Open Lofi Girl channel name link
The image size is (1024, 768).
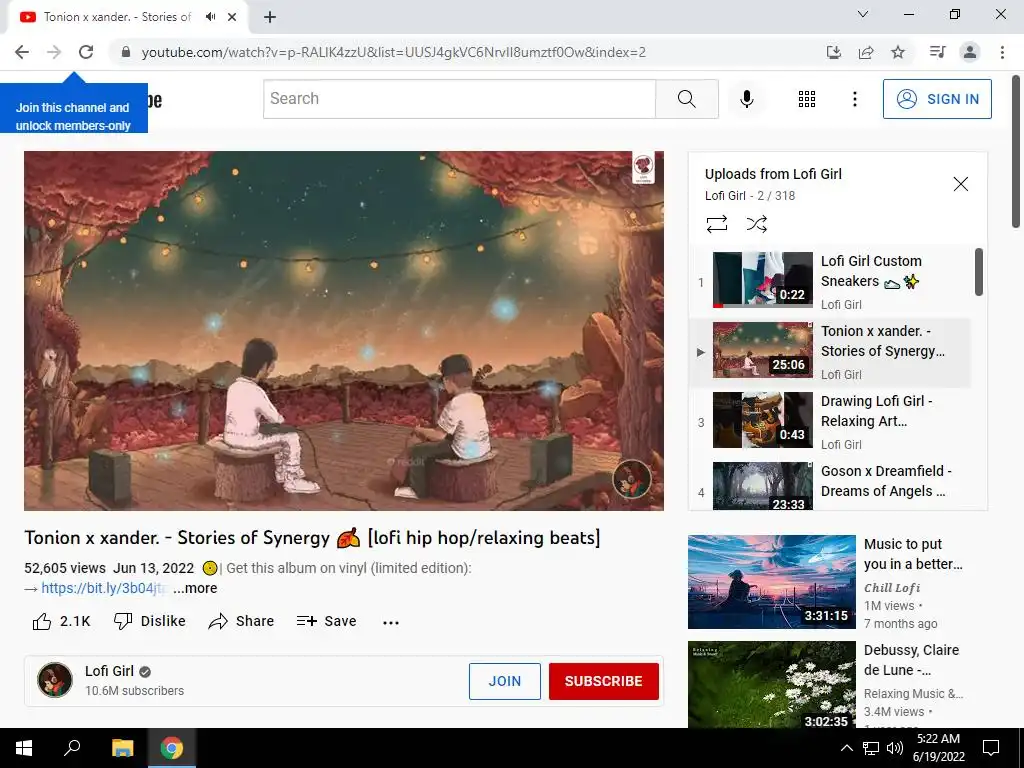coord(109,671)
